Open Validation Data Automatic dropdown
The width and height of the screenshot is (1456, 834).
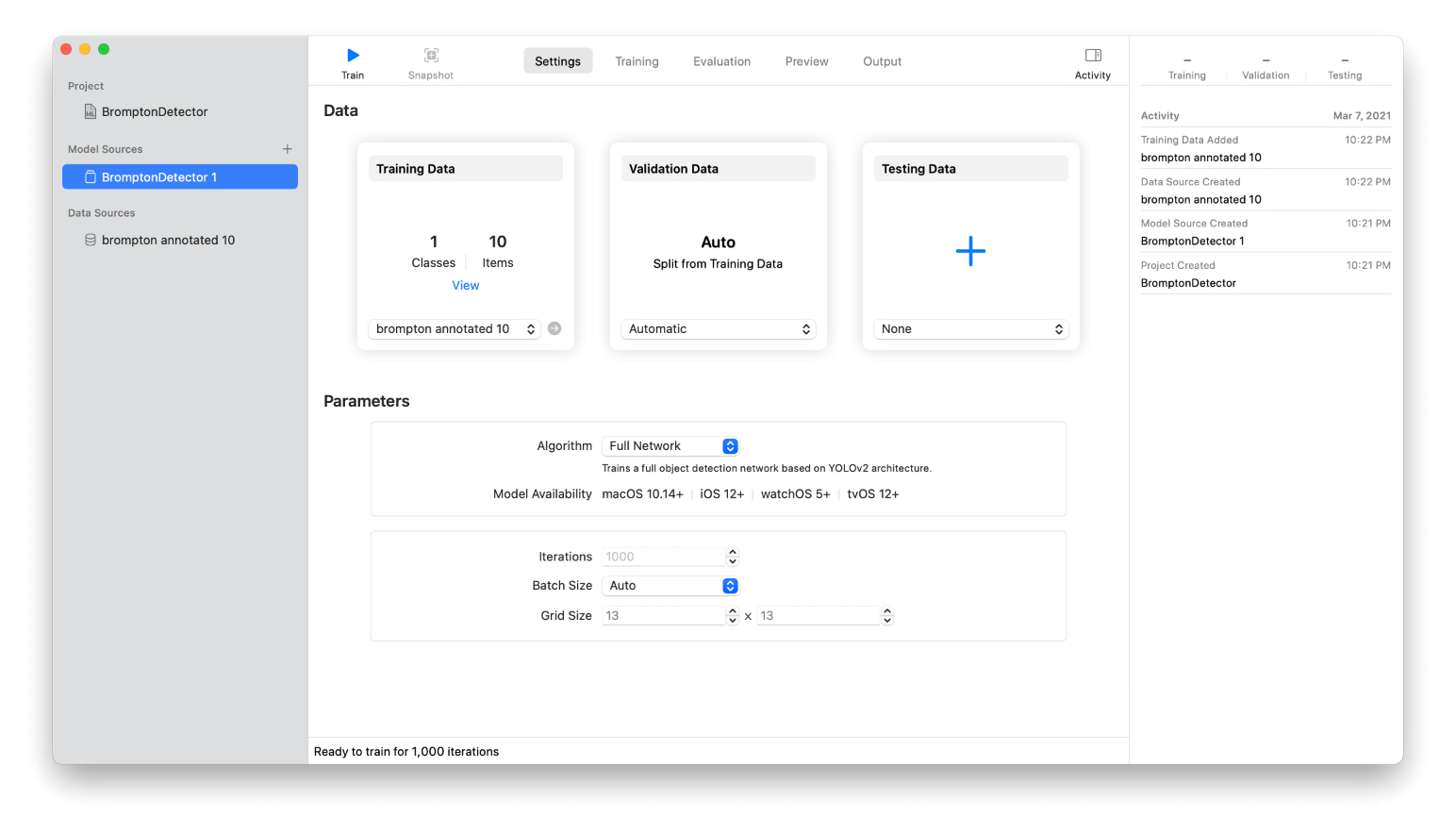click(719, 329)
